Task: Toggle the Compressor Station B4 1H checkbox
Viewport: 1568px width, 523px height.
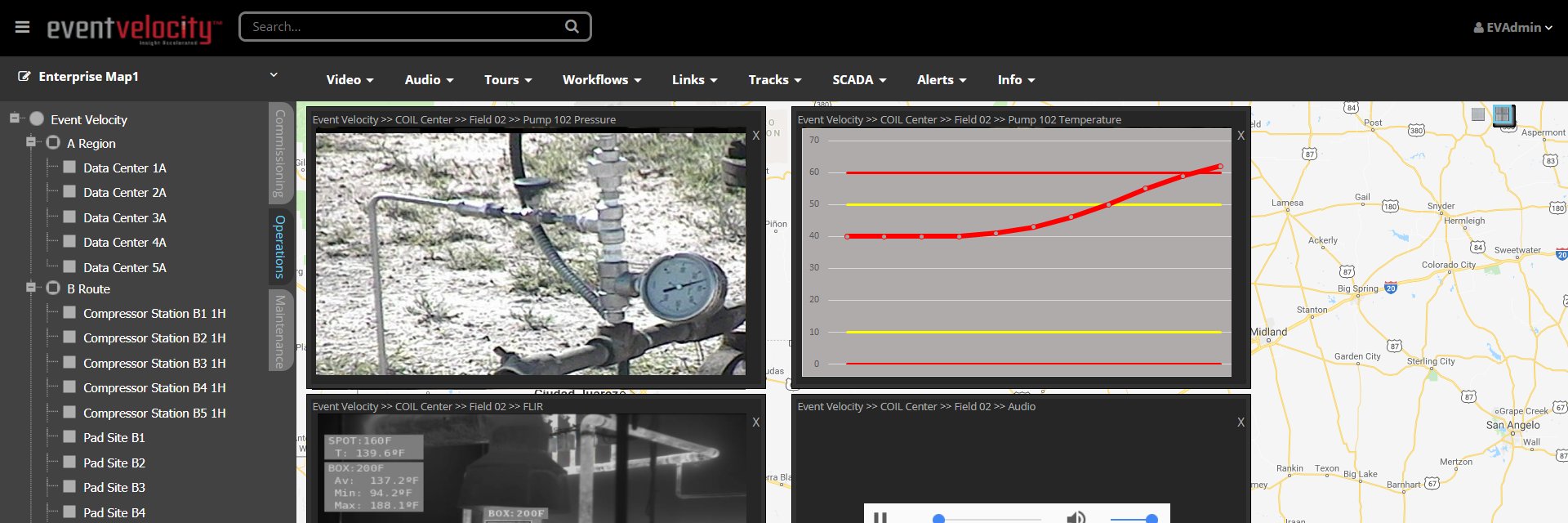Action: [x=69, y=387]
